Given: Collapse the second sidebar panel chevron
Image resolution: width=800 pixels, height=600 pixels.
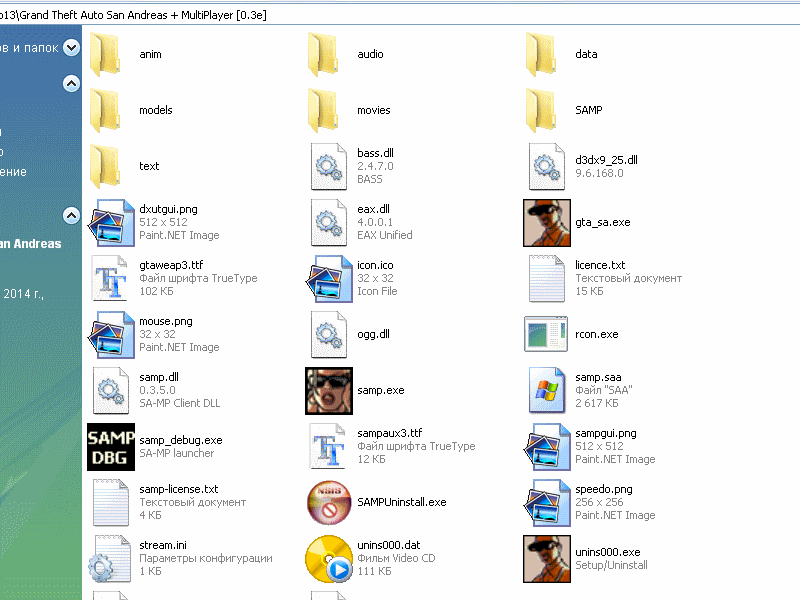Looking at the screenshot, I should tap(71, 83).
